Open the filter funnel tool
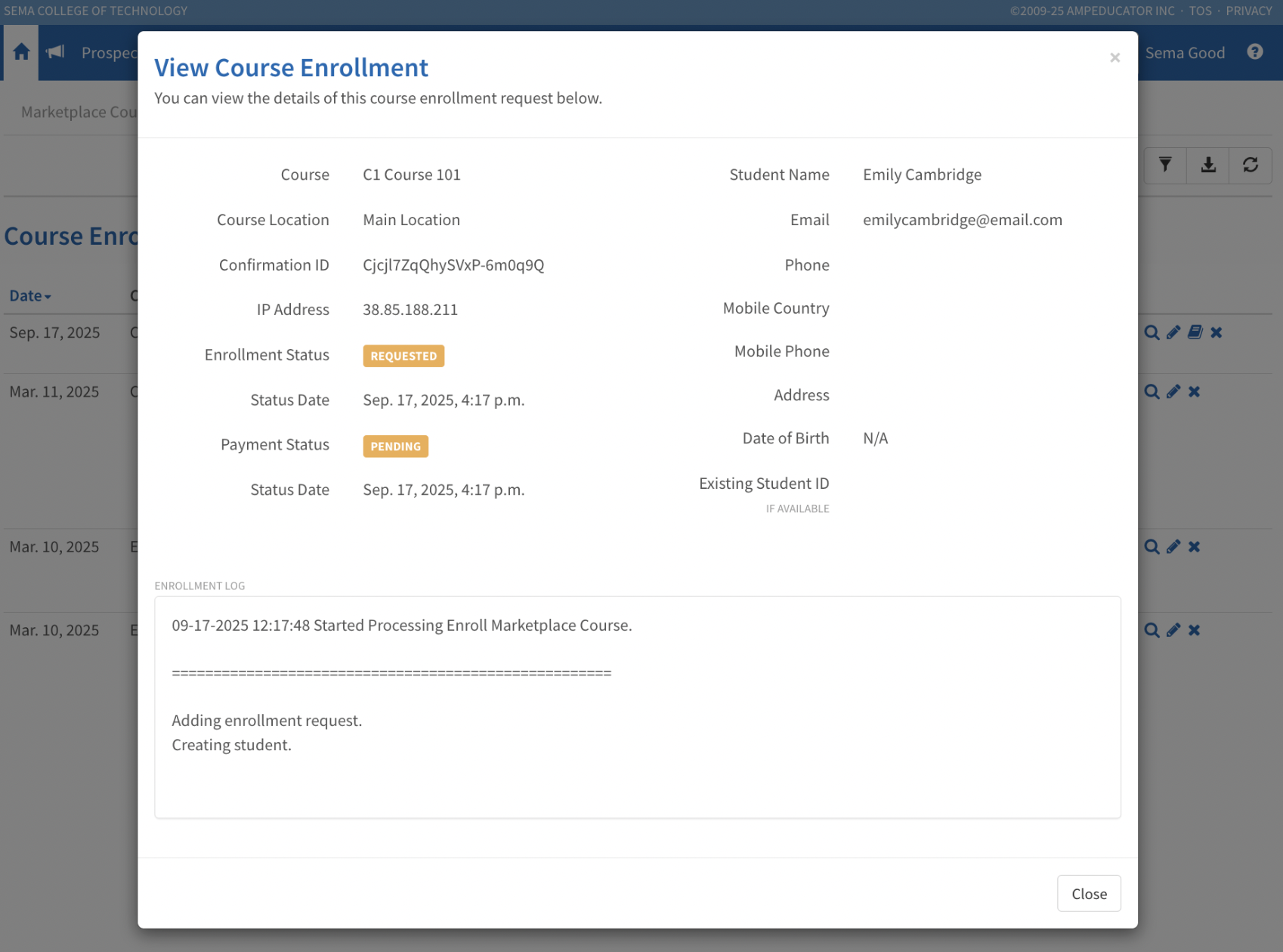This screenshot has width=1283, height=952. [x=1165, y=165]
